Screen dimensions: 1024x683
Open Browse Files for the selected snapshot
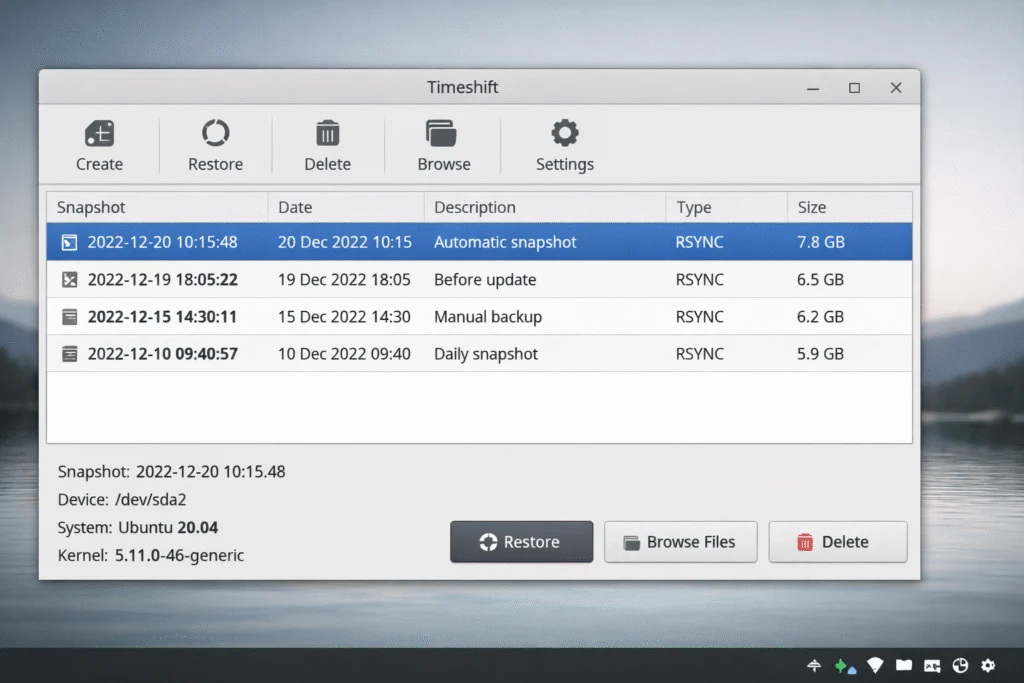pos(680,541)
